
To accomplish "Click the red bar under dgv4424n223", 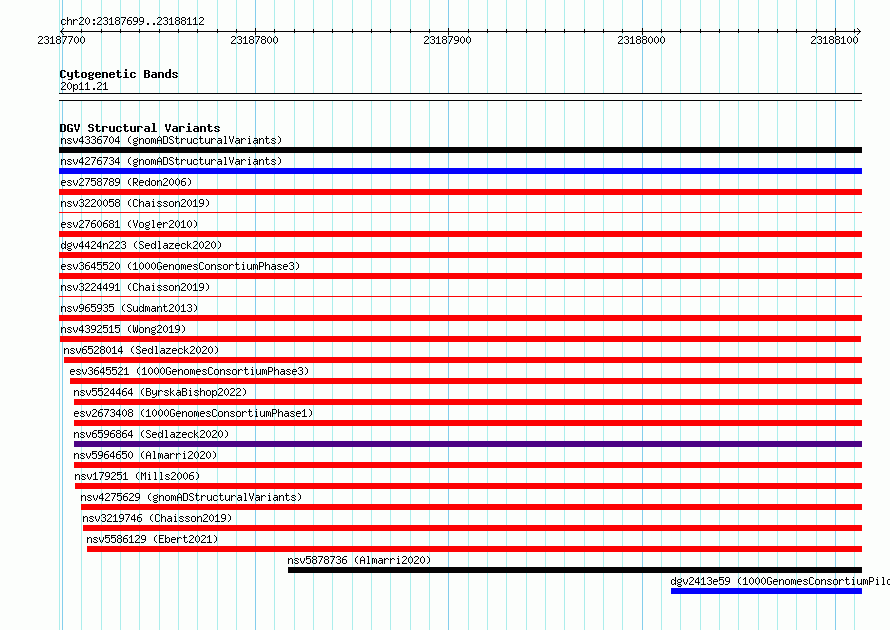I will pos(460,255).
